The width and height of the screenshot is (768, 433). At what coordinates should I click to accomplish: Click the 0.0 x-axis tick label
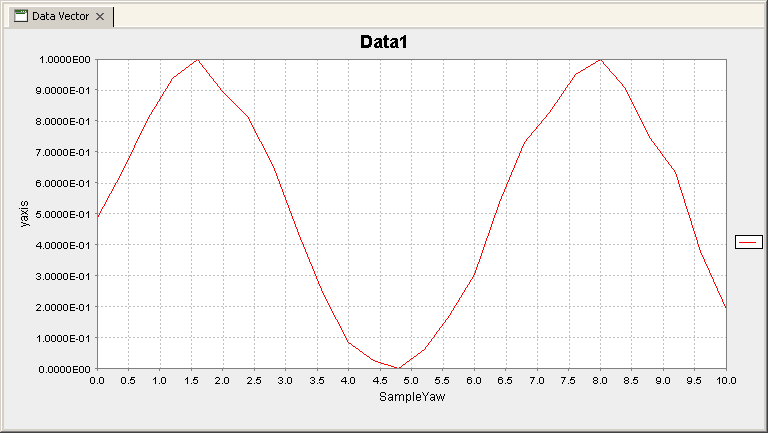tap(97, 381)
